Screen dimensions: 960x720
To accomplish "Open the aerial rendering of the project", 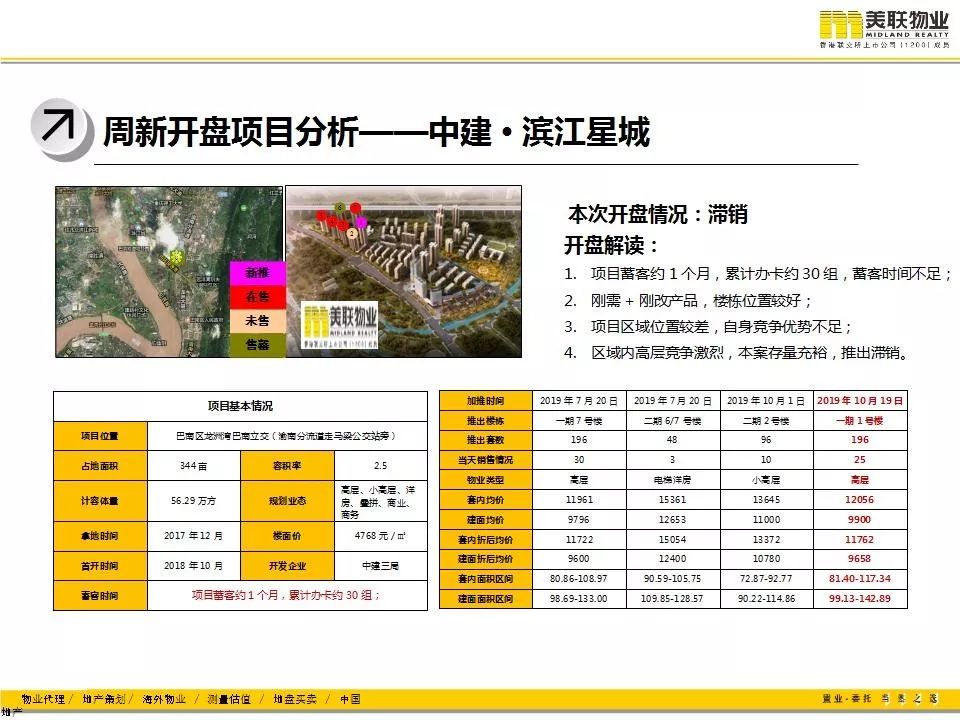I will point(404,272).
